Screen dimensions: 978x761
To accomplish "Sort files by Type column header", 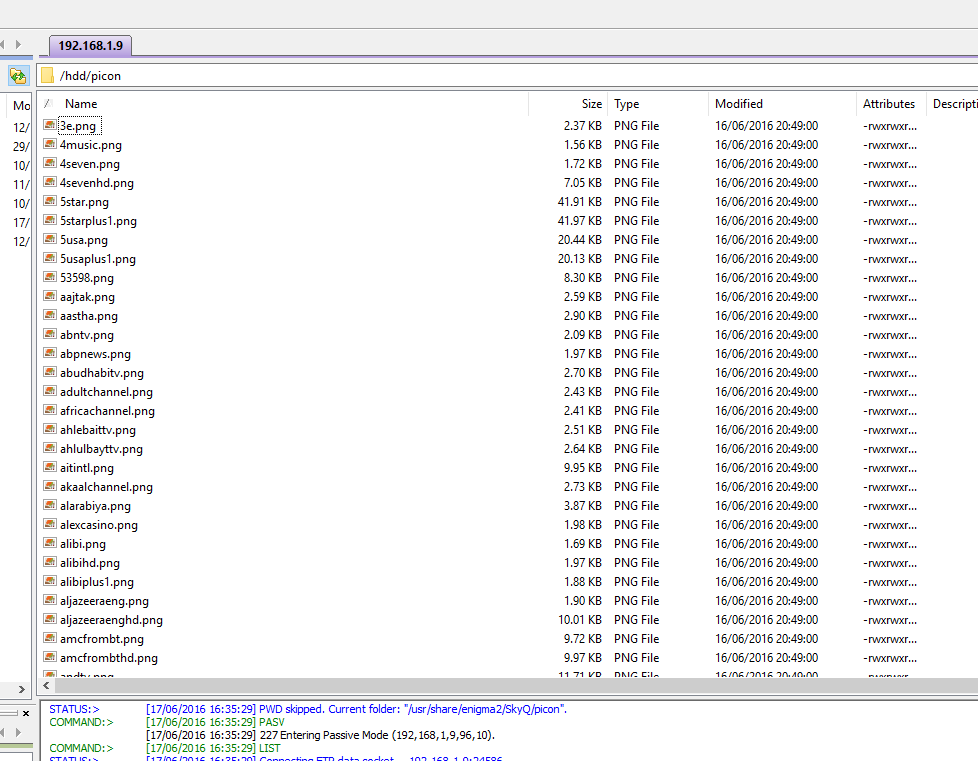I will coord(626,104).
